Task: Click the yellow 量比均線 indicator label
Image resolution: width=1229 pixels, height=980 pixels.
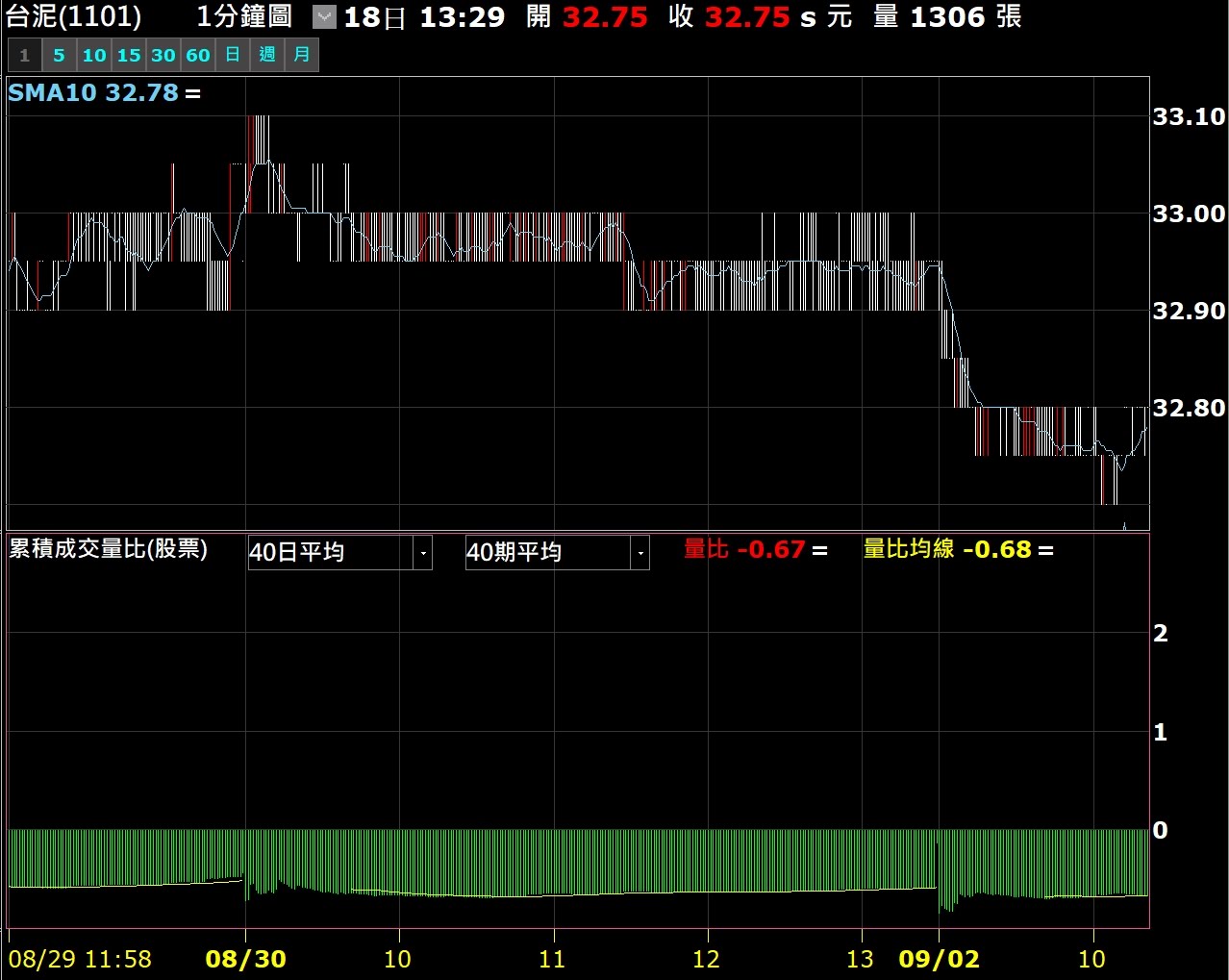Action: [x=908, y=549]
